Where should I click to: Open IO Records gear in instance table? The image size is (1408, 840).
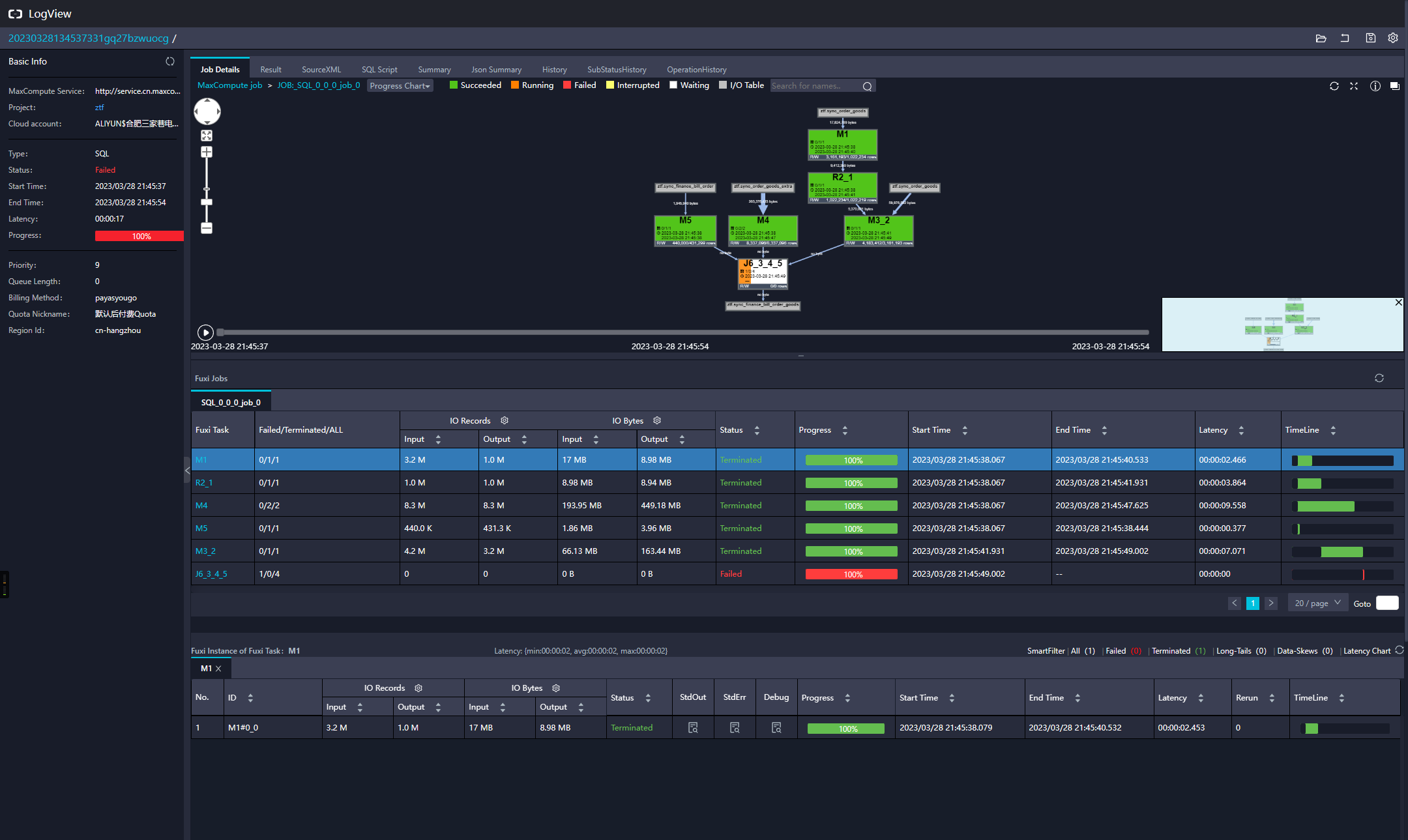tap(418, 688)
